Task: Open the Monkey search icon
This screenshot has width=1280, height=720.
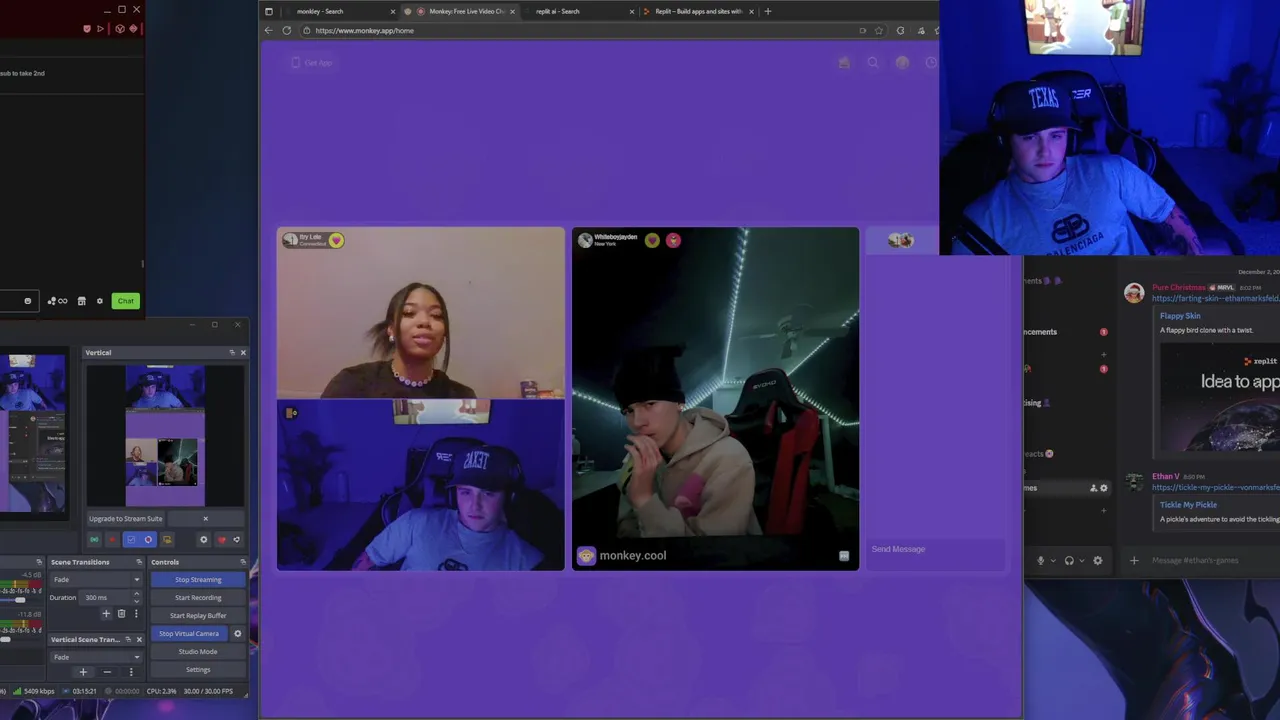Action: pyautogui.click(x=873, y=62)
